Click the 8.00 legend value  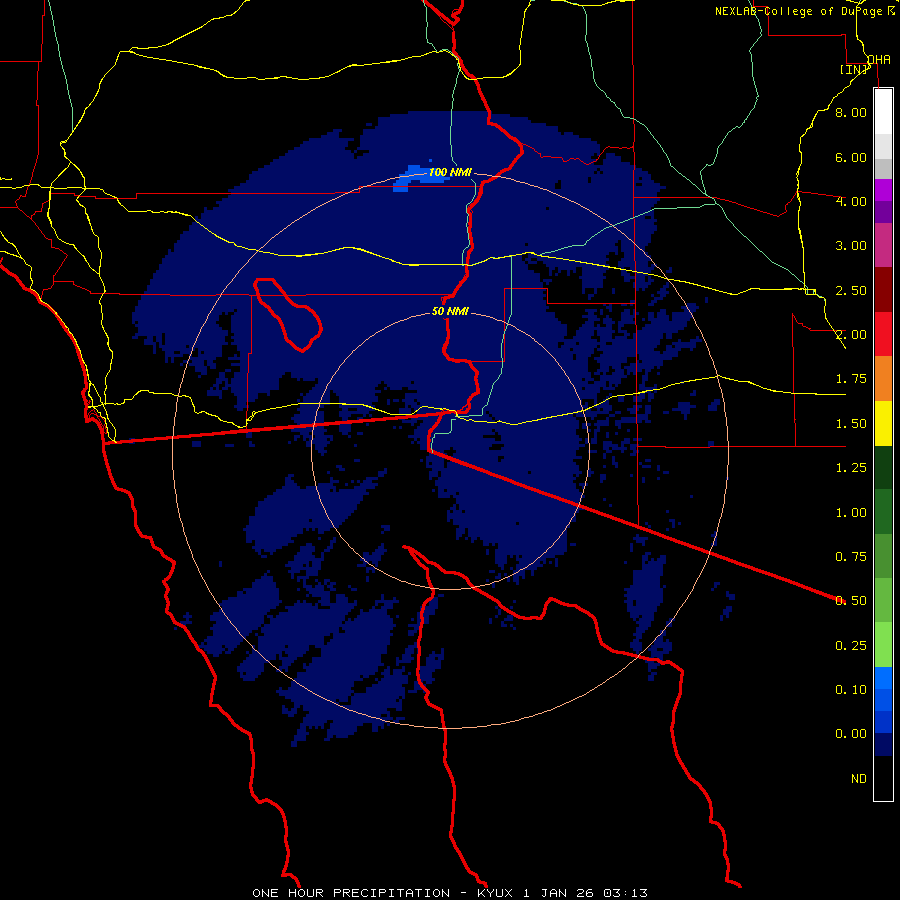(851, 112)
